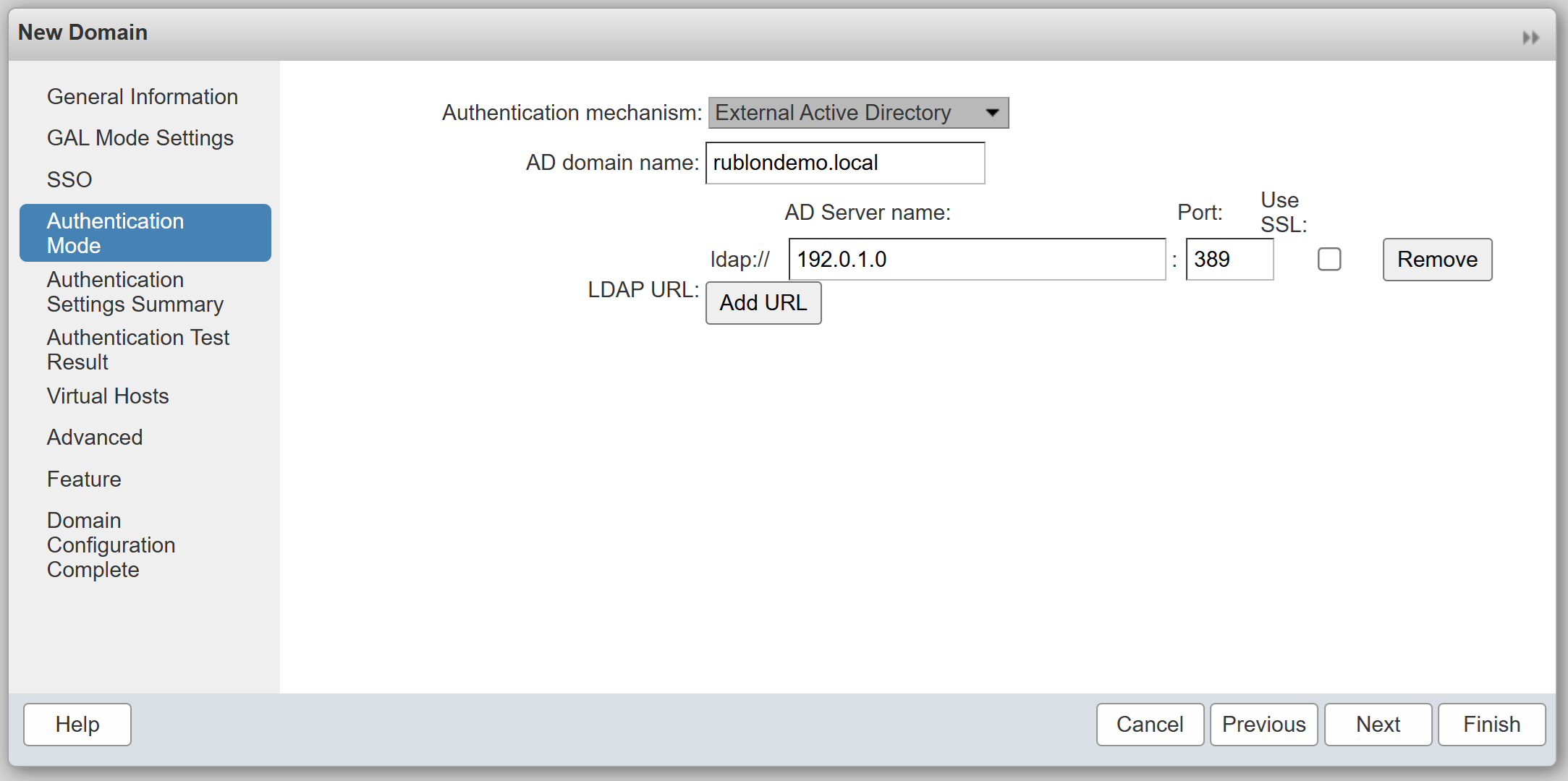This screenshot has height=781, width=1568.
Task: Remove the LDAP URL entry
Action: point(1436,260)
